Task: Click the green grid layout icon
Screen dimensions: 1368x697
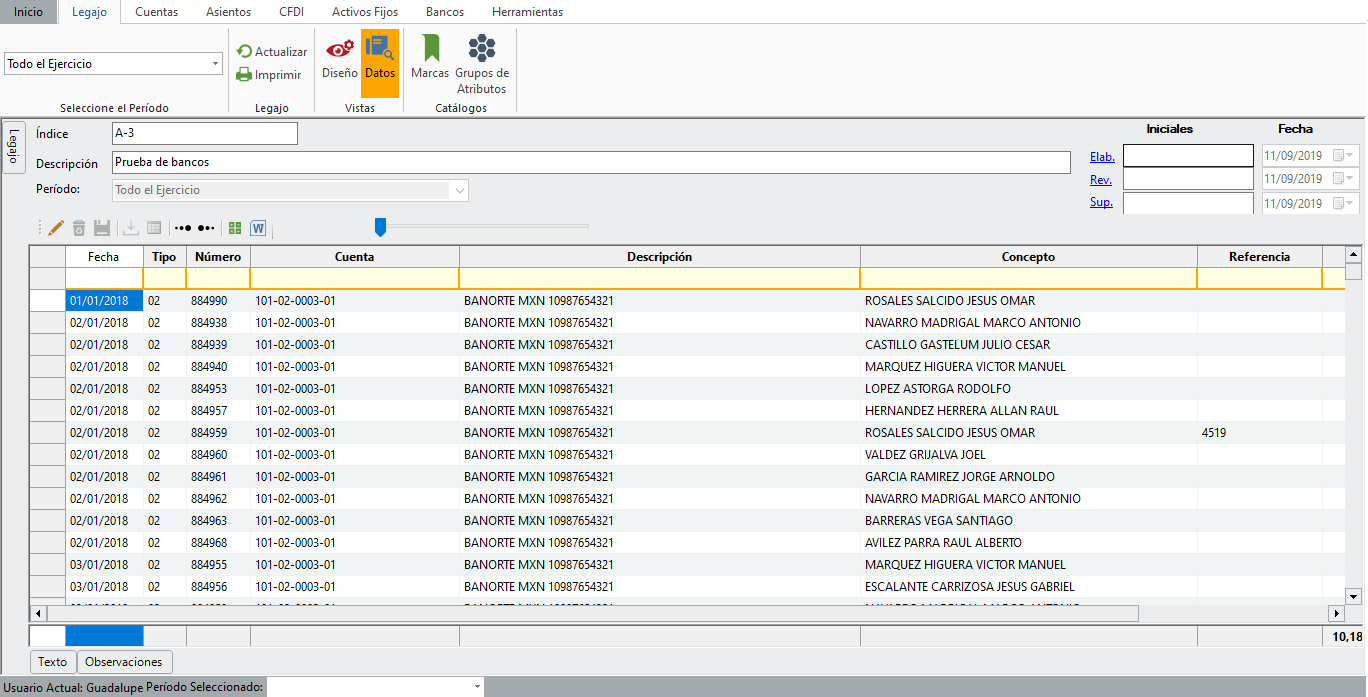Action: point(235,228)
